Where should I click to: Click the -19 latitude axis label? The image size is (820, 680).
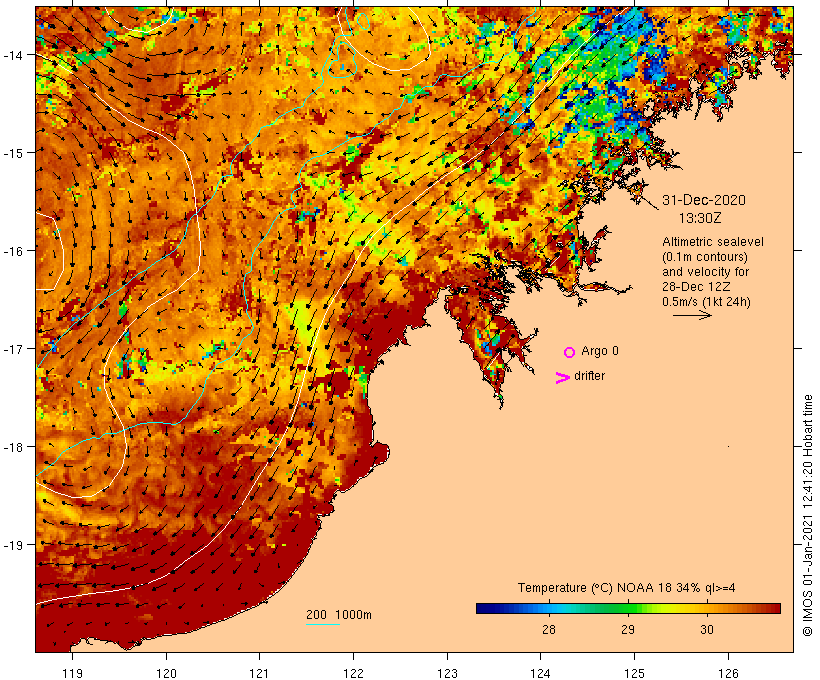(13, 545)
